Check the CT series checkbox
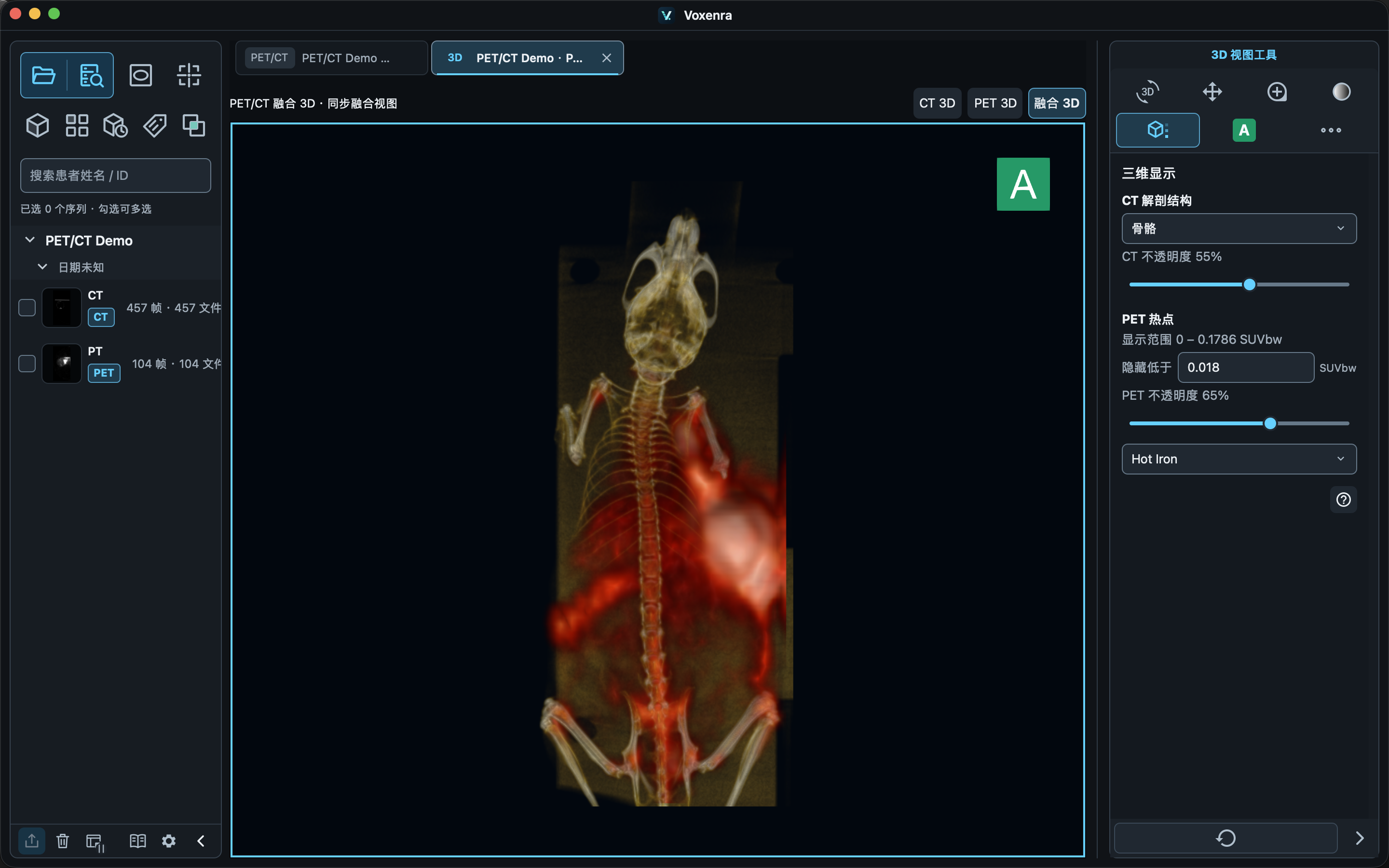Screen dimensions: 1389x868 (27, 308)
